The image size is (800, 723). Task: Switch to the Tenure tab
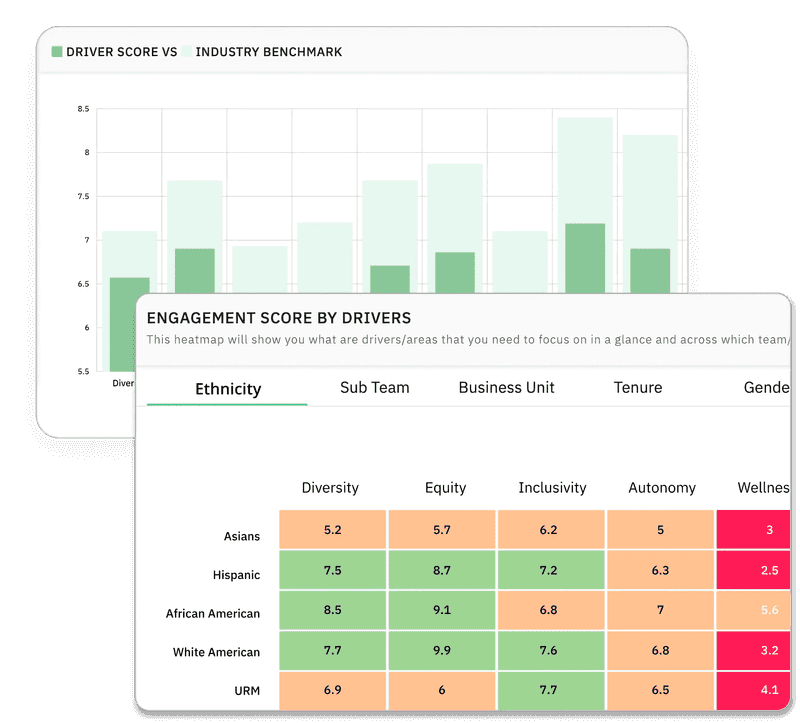(638, 388)
